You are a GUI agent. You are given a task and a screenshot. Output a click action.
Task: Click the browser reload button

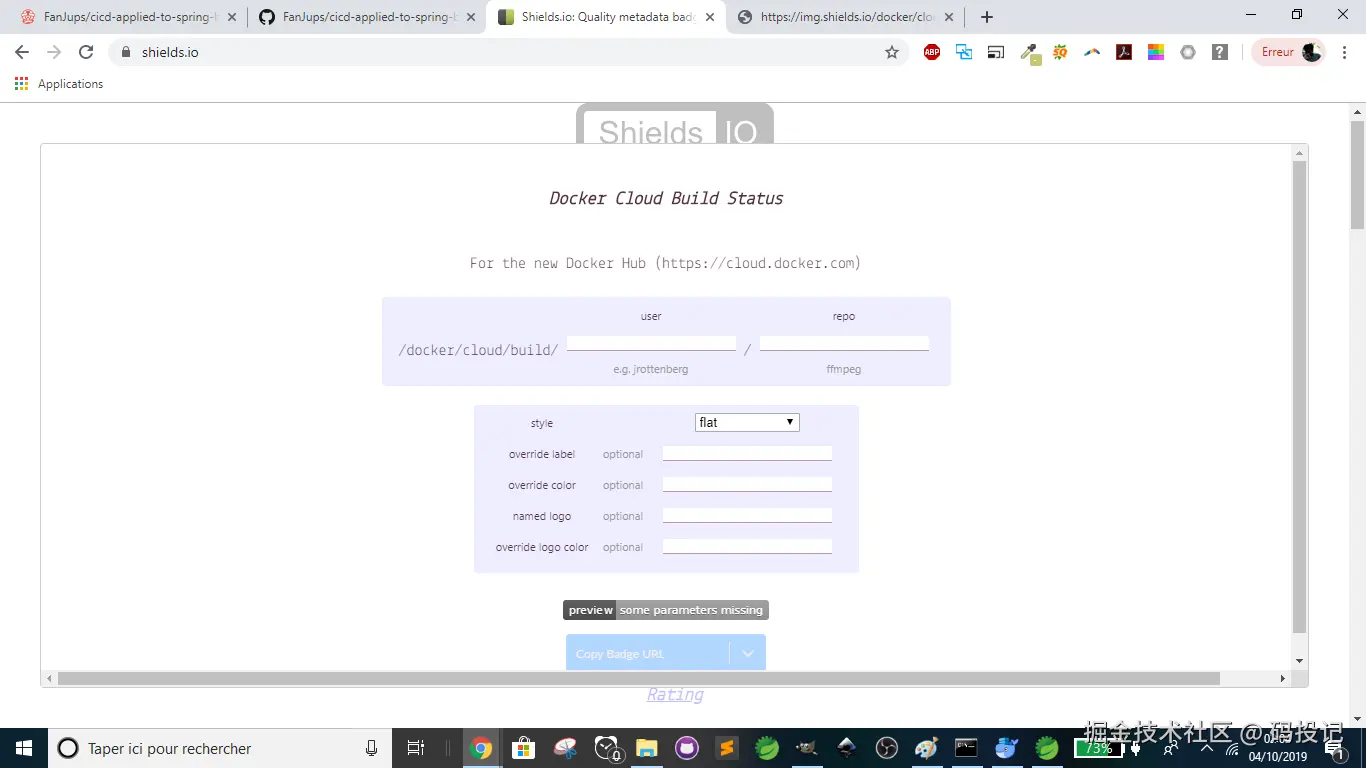(x=86, y=52)
